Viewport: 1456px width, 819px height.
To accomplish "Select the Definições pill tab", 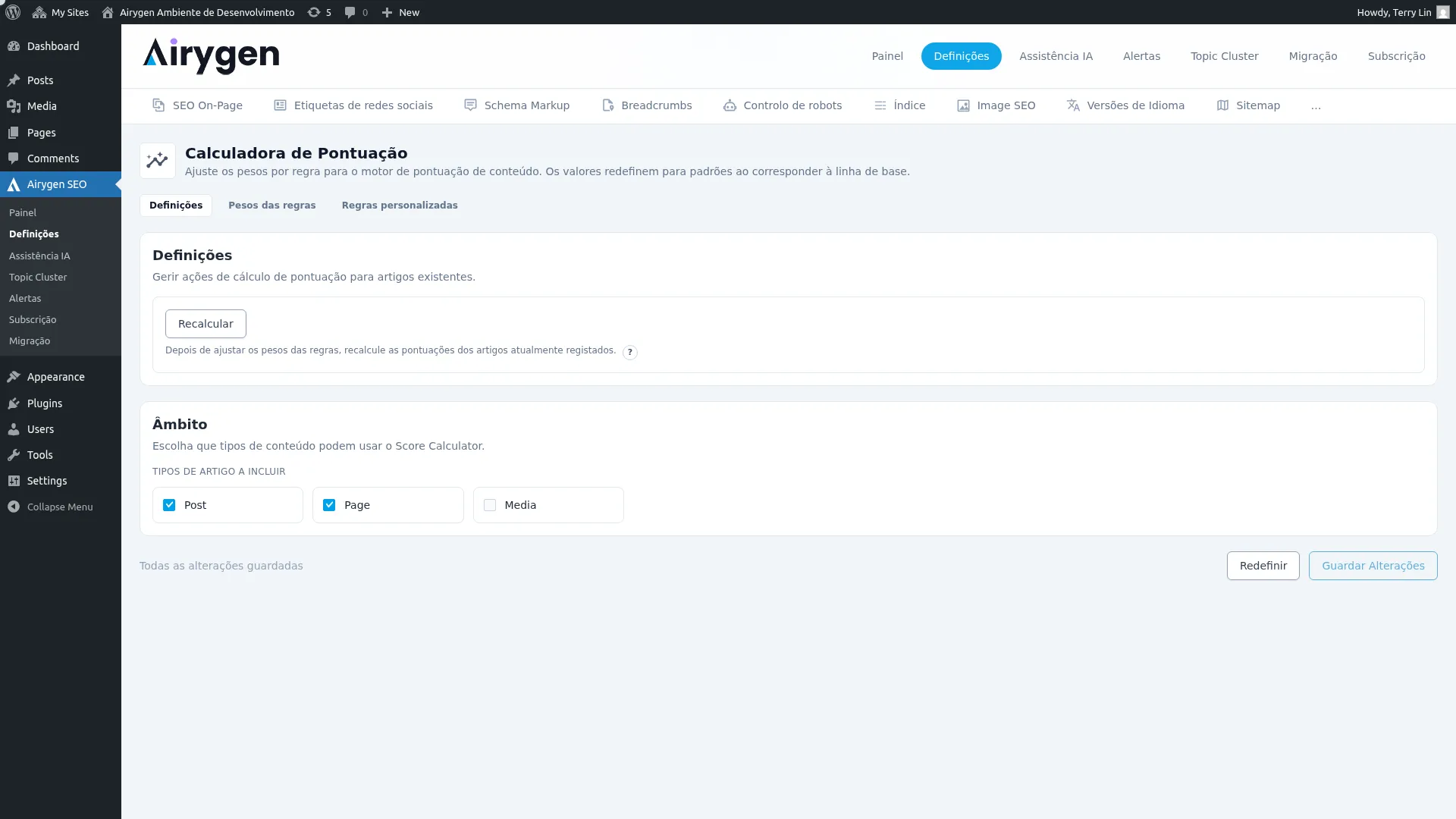I will coord(961,56).
